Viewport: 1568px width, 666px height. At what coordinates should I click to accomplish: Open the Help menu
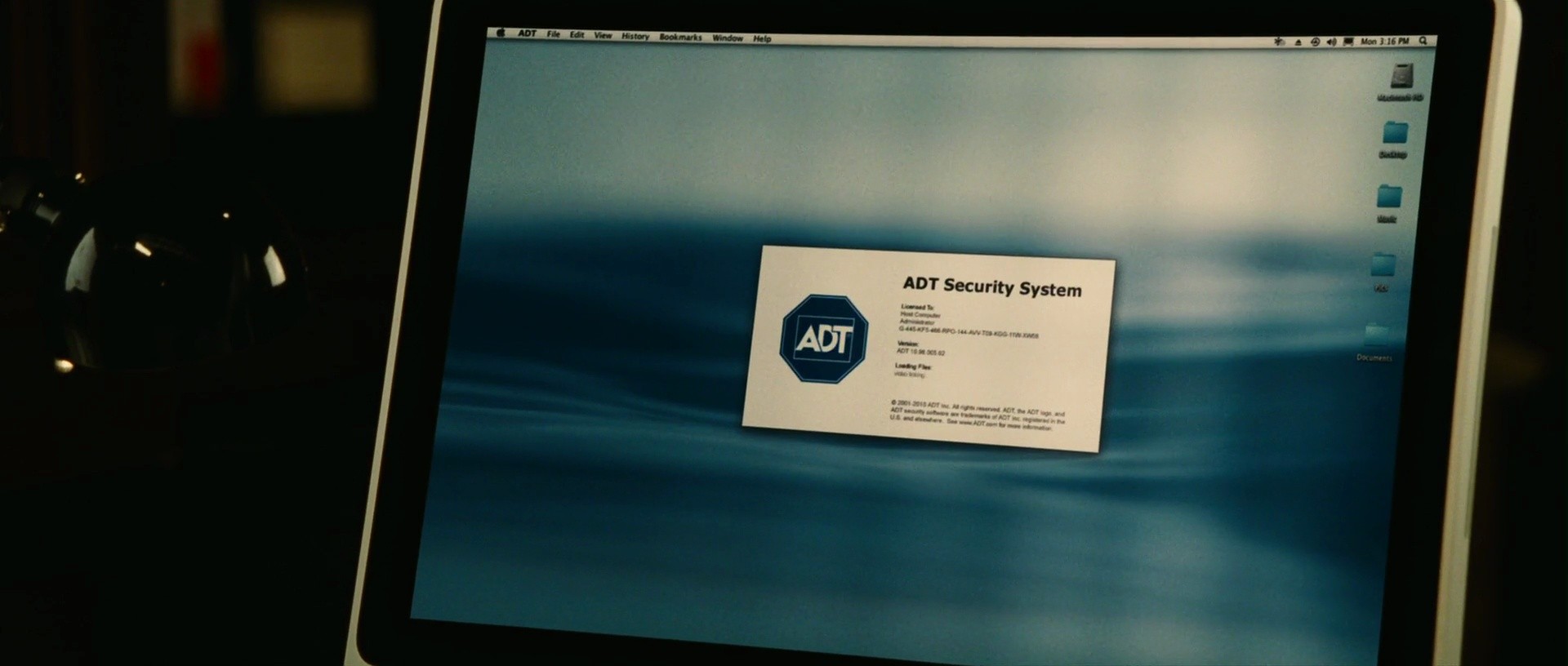[762, 38]
